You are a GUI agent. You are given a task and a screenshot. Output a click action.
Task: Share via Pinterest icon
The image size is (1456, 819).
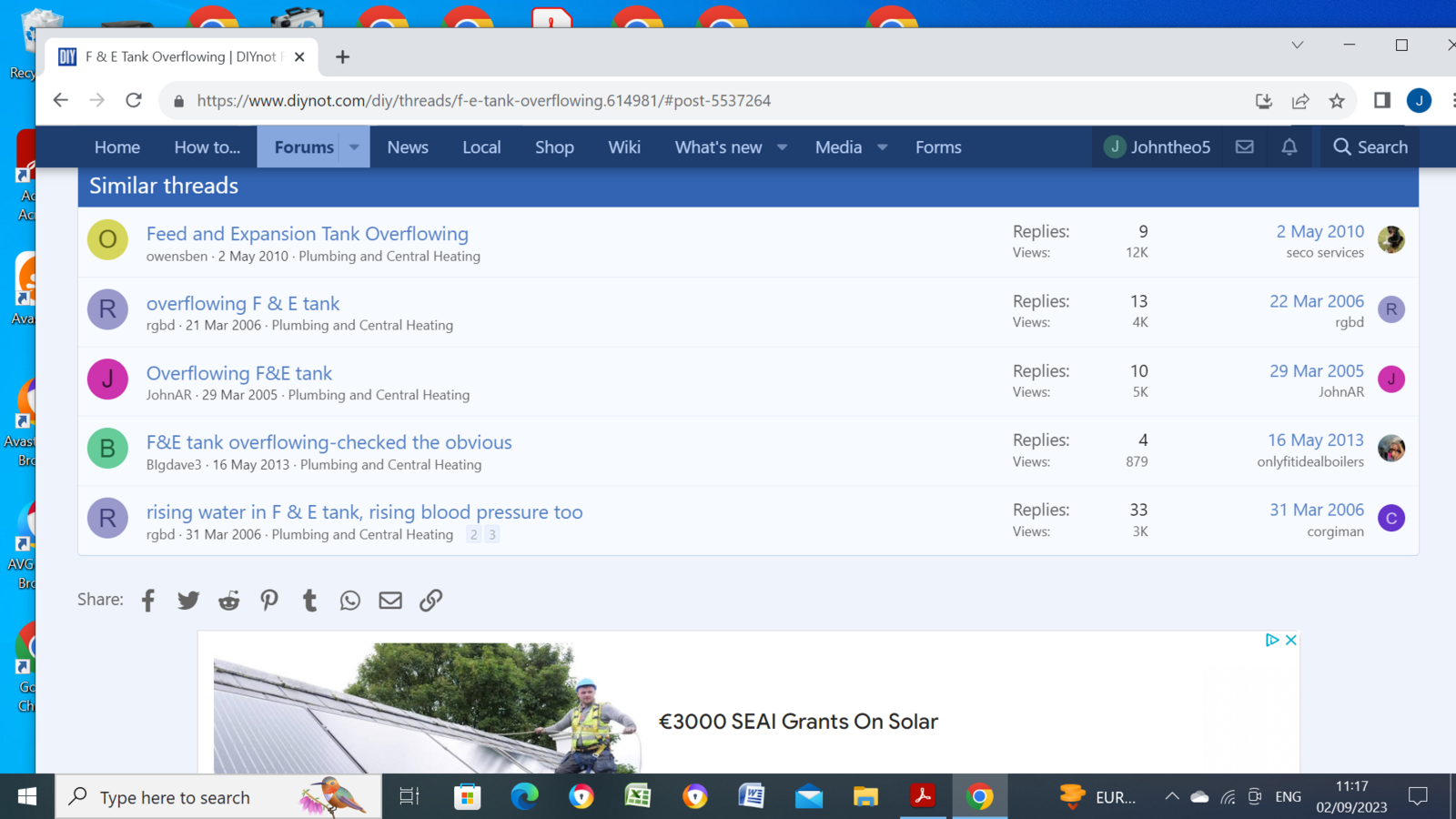click(269, 601)
